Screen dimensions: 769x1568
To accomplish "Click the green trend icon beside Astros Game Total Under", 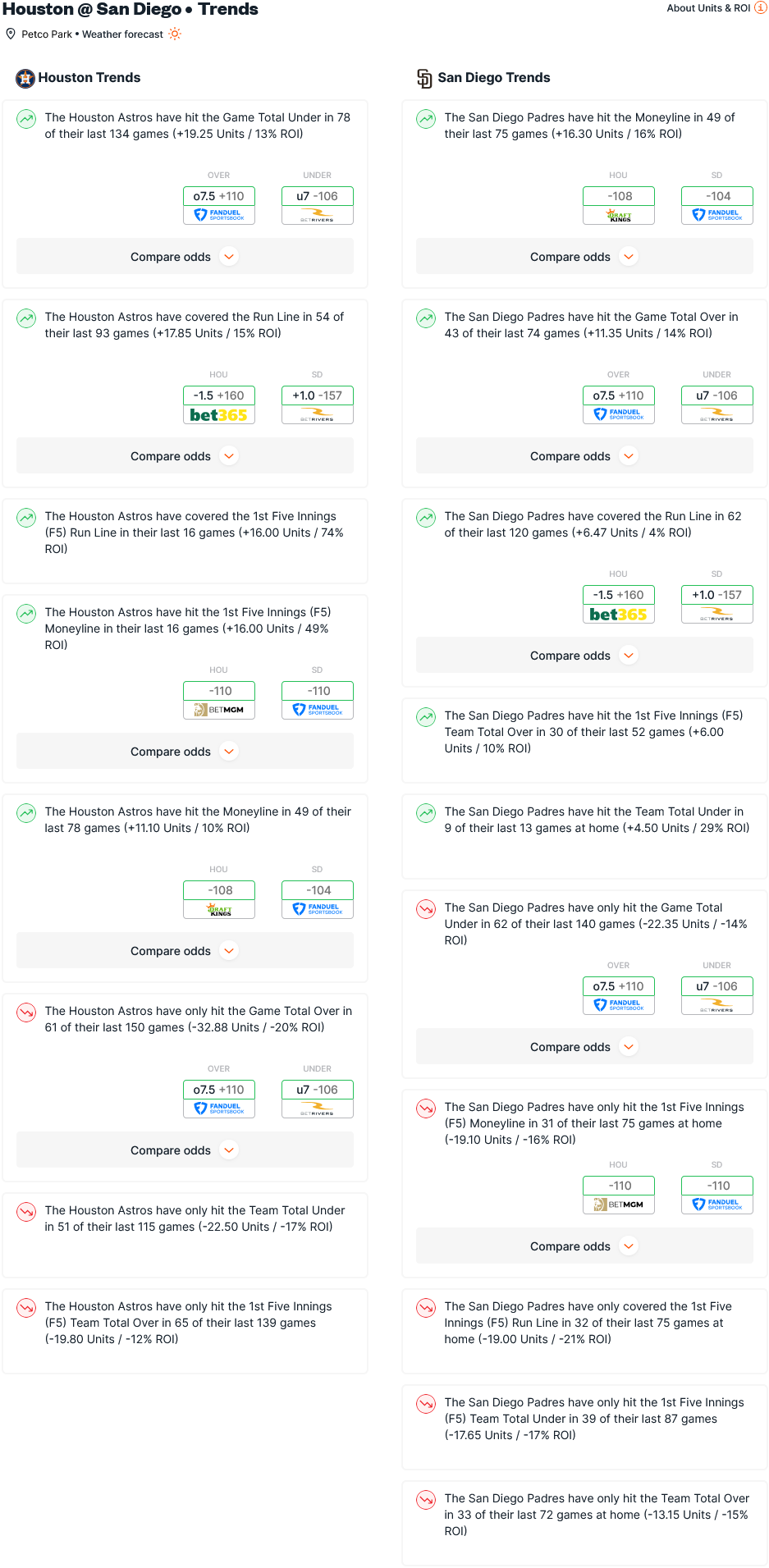I will (x=26, y=118).
